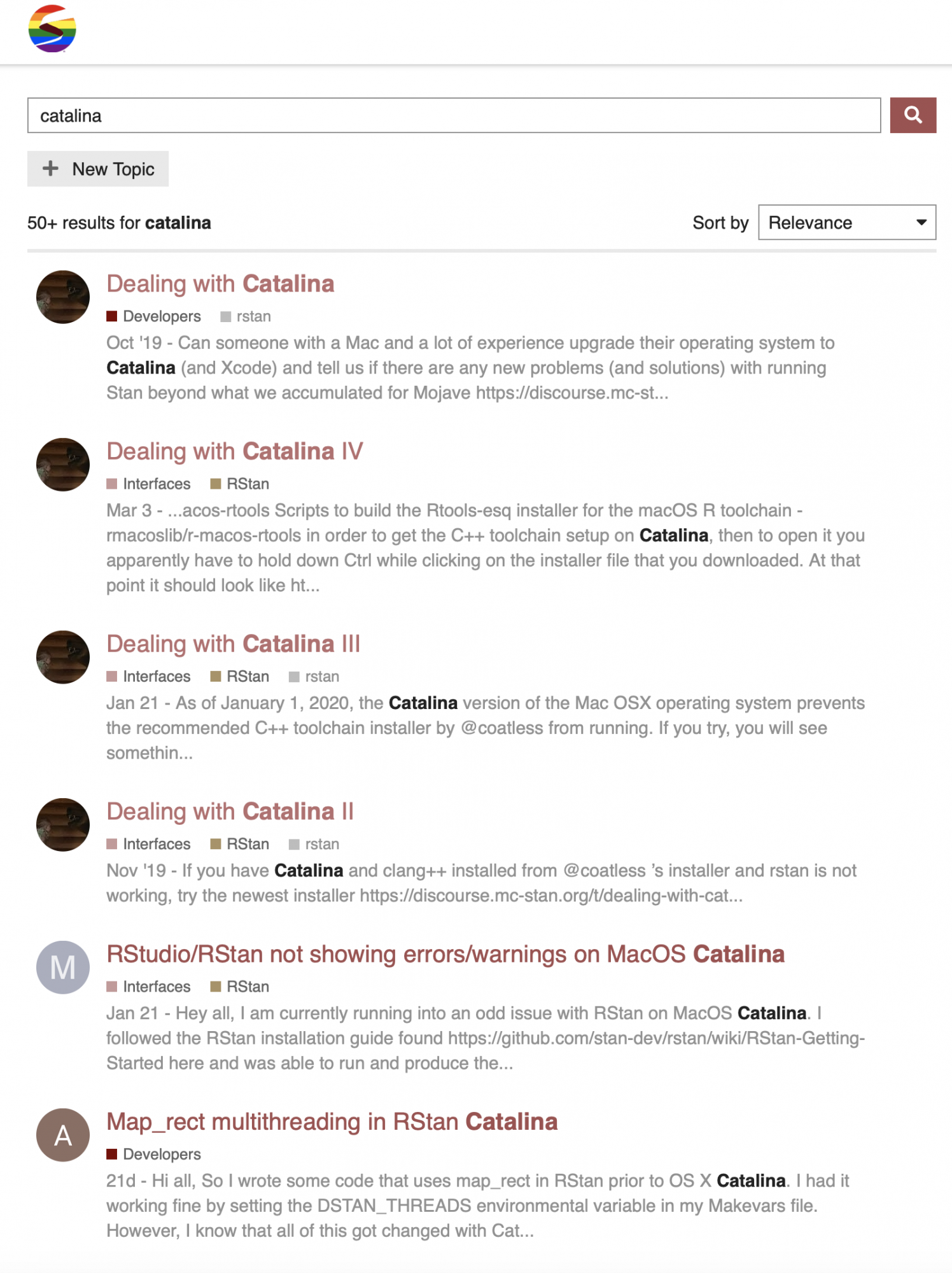Click avatar beside Dealing with Catalina III
The width and height of the screenshot is (952, 1273).
[62, 658]
